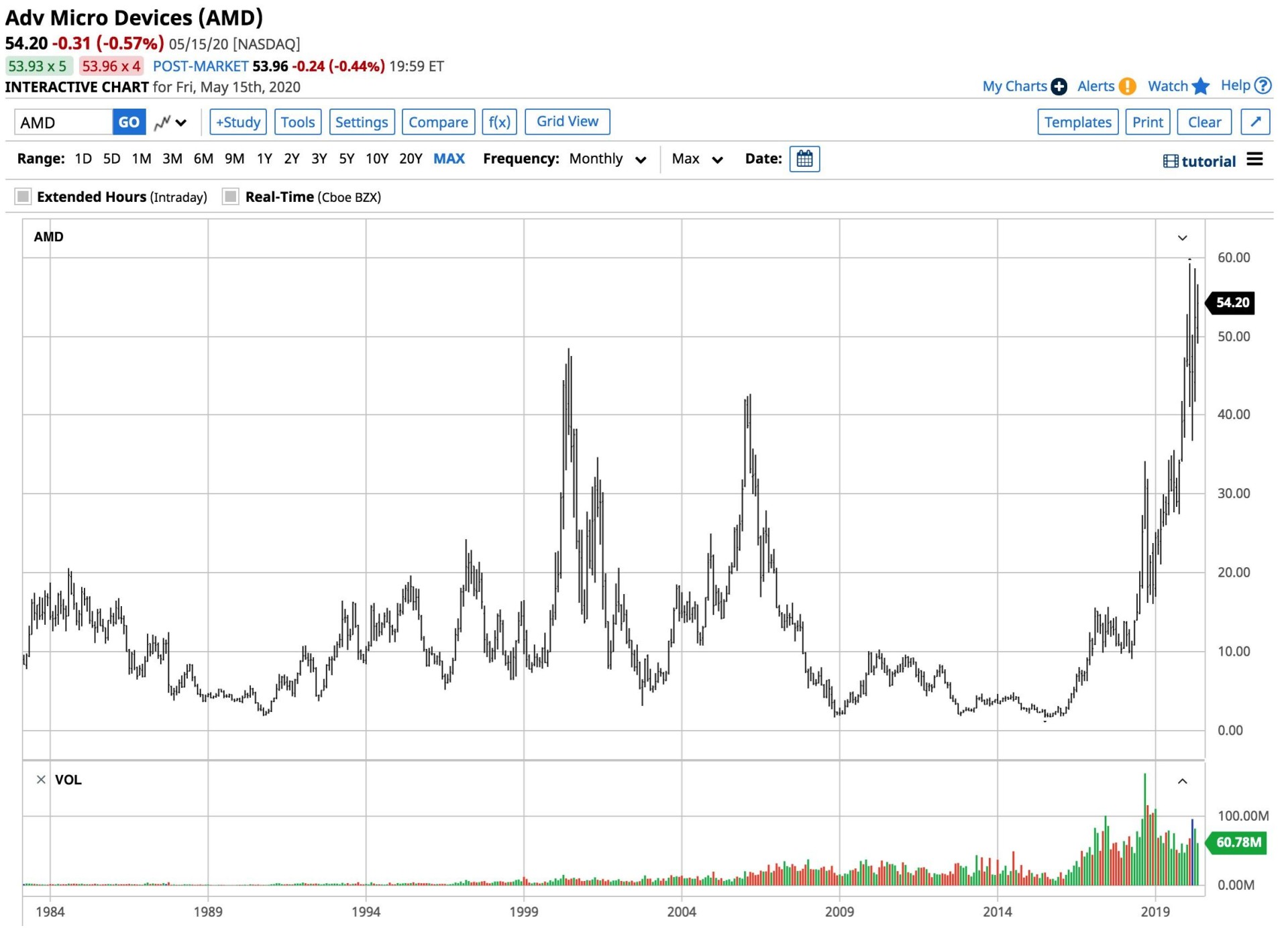This screenshot has height=938, width=1288.
Task: Click the blue GO button
Action: coord(129,122)
